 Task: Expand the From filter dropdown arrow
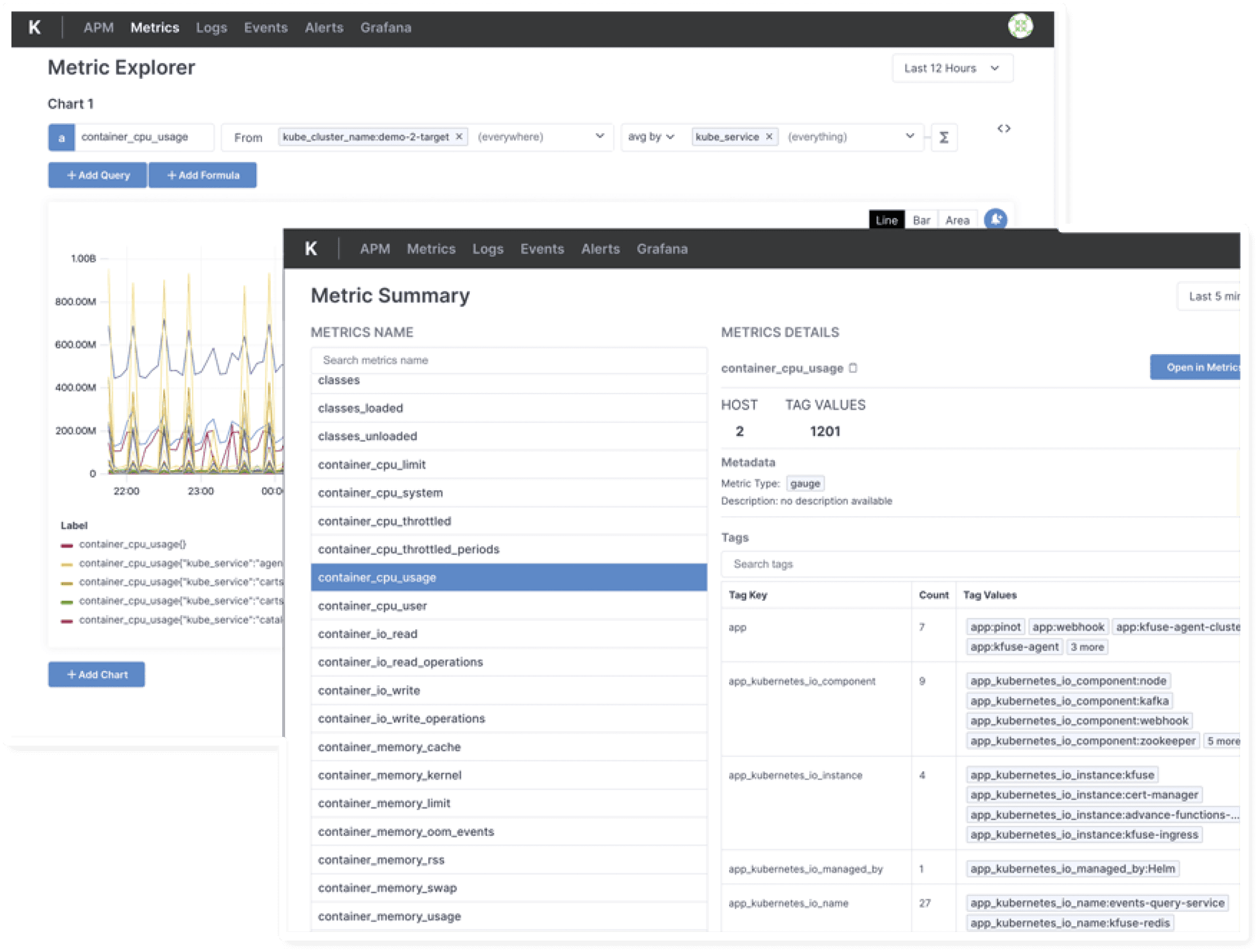click(x=600, y=136)
